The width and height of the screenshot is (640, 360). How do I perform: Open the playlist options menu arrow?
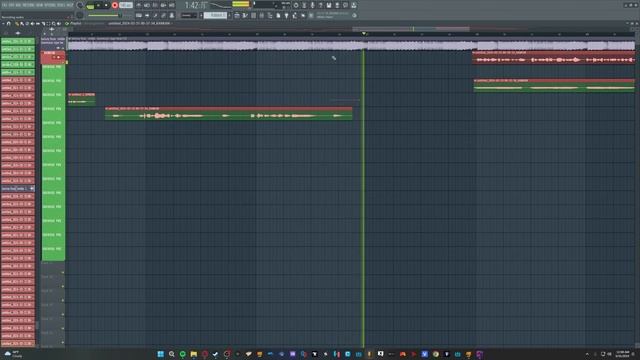click(x=3, y=23)
